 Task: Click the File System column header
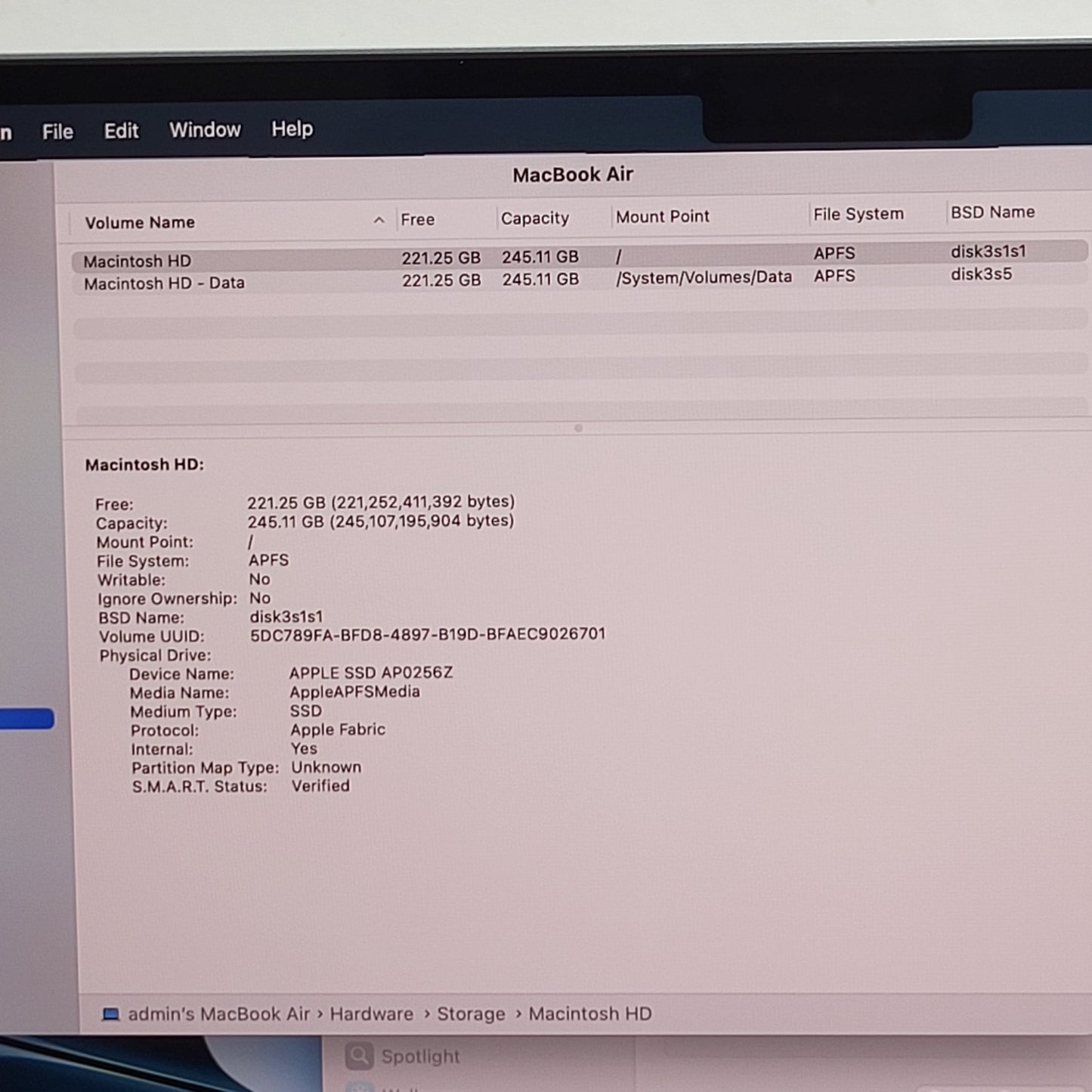click(858, 214)
